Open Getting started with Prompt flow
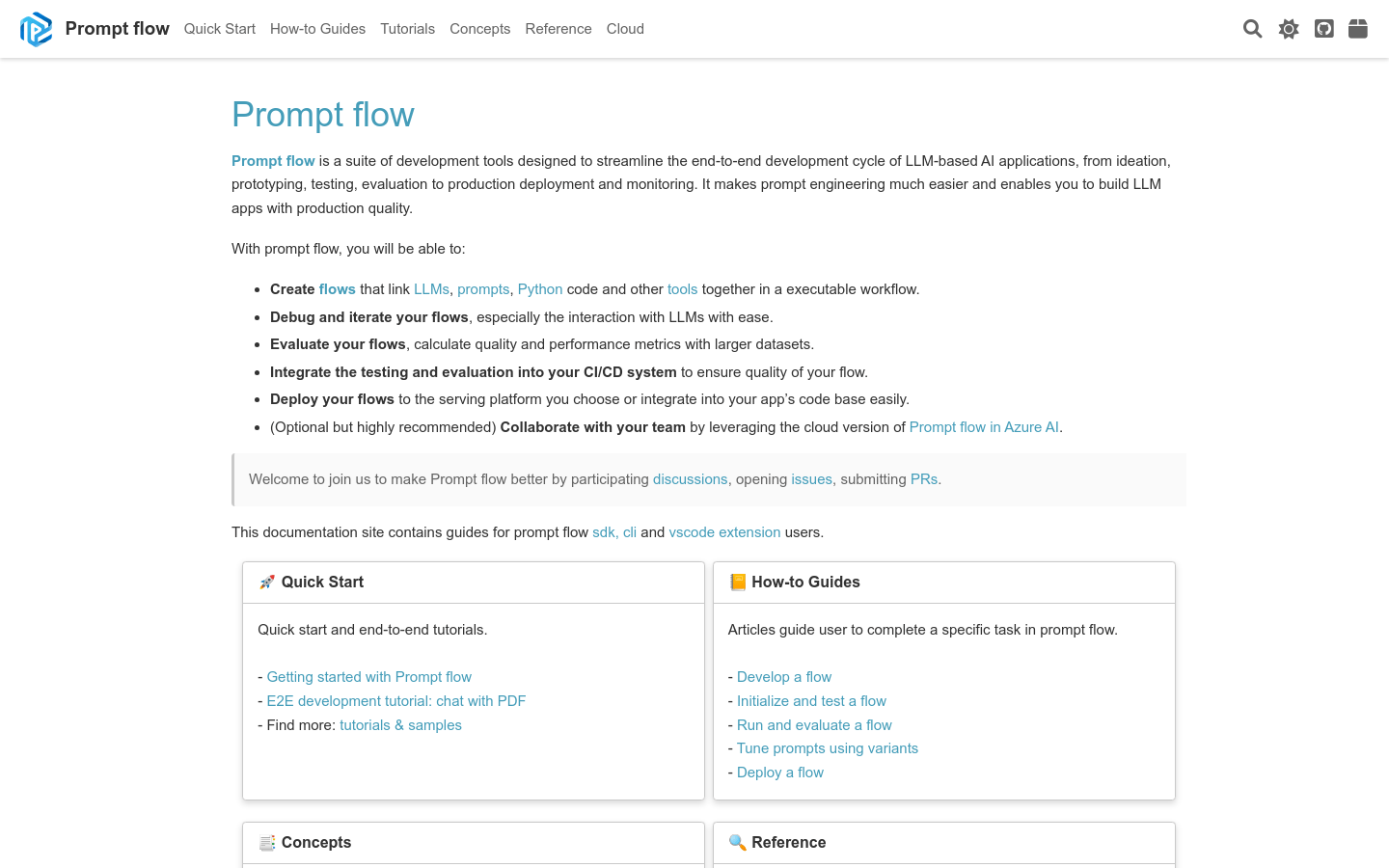1389x868 pixels. [x=368, y=677]
